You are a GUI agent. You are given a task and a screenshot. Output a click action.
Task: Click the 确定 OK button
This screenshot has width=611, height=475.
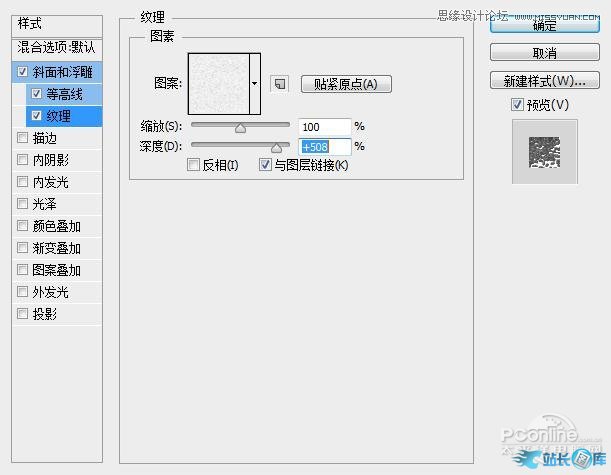pyautogui.click(x=544, y=27)
